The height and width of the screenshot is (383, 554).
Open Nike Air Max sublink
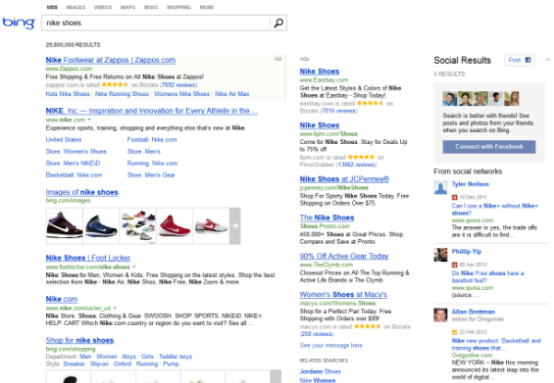(x=232, y=94)
